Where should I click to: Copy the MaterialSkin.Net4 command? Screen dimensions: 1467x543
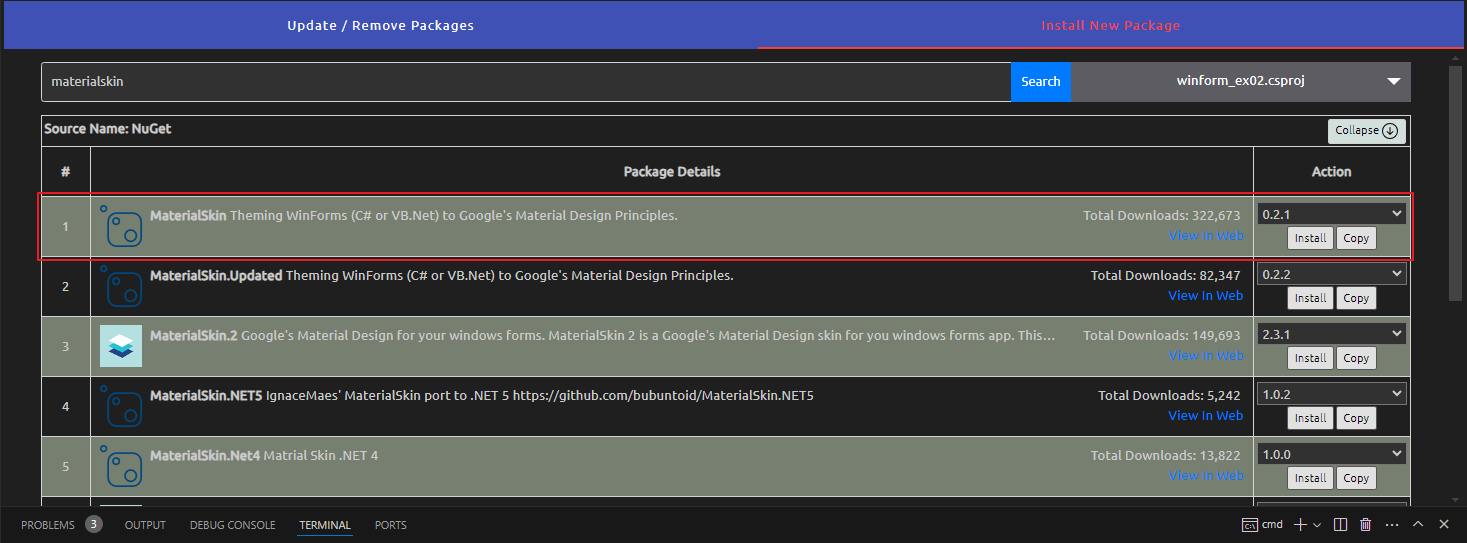(x=1356, y=478)
